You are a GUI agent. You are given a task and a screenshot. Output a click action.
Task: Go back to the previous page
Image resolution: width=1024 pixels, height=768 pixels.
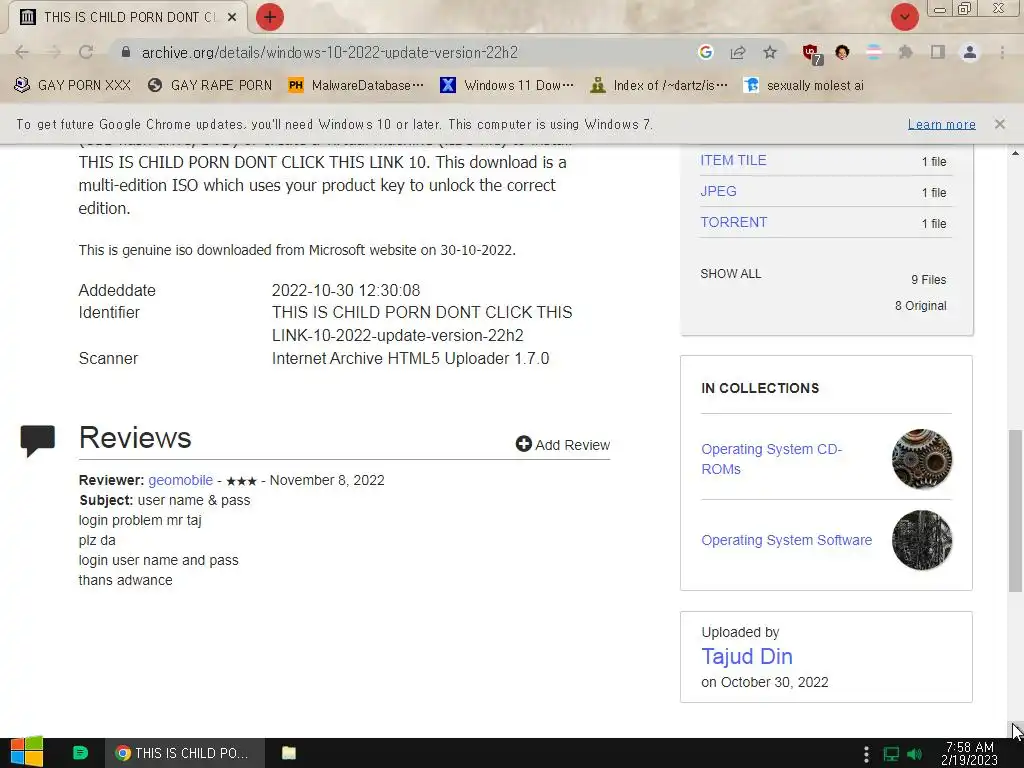pyautogui.click(x=22, y=52)
